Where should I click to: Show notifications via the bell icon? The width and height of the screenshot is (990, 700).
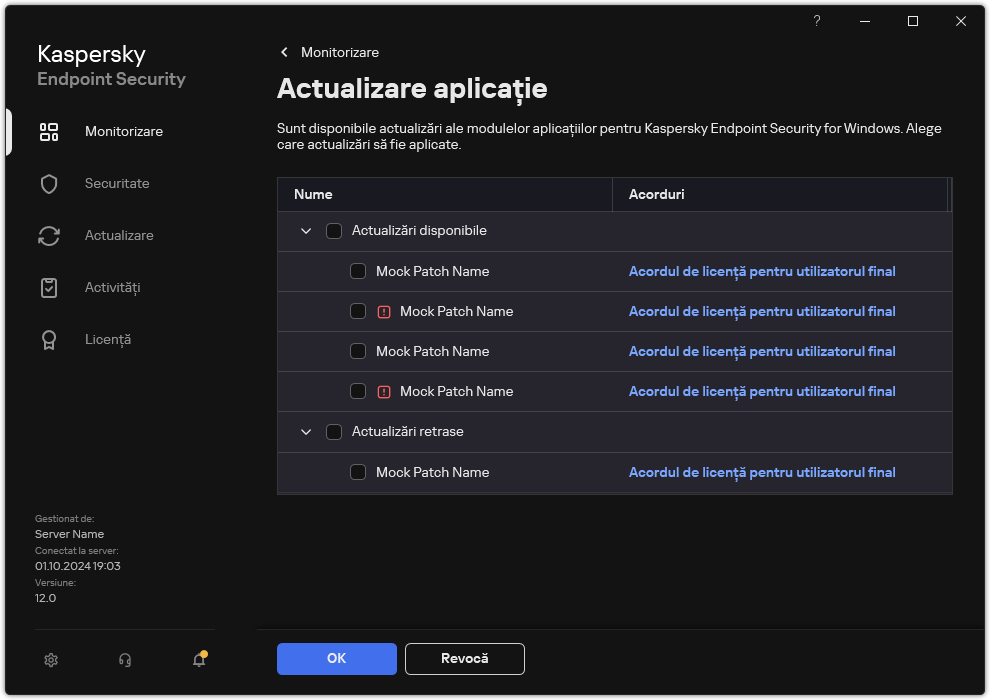[198, 660]
